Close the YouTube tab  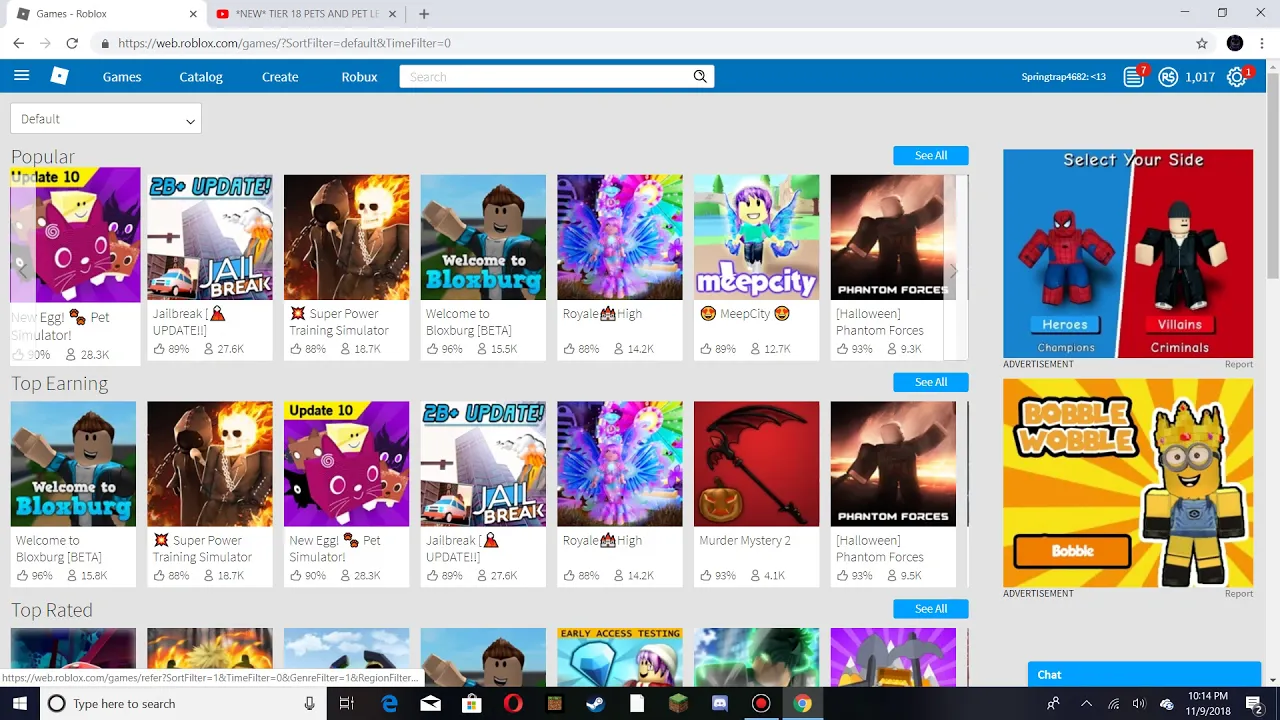pos(393,14)
